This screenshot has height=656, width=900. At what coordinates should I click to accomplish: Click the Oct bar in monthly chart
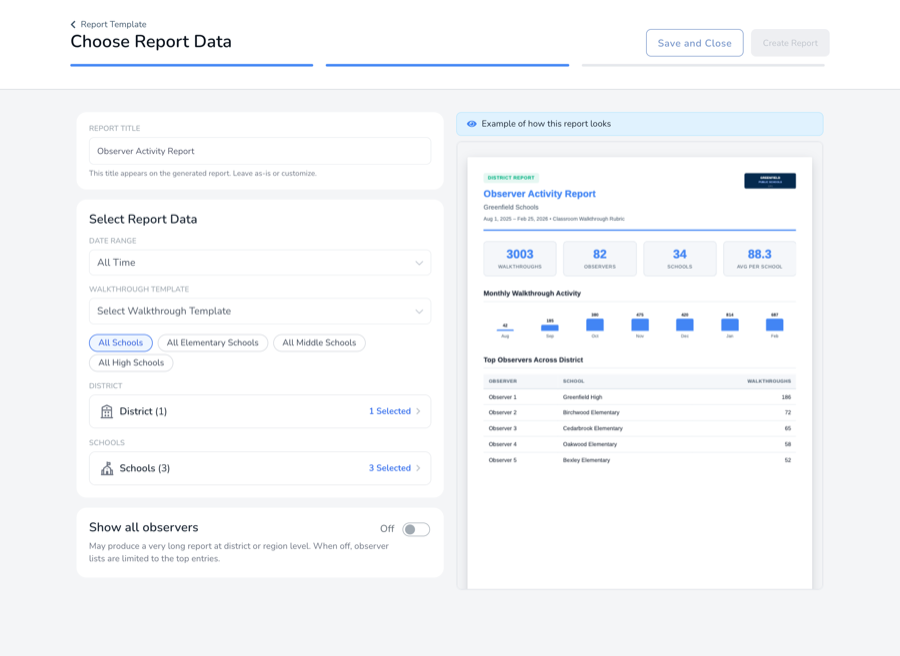595,325
